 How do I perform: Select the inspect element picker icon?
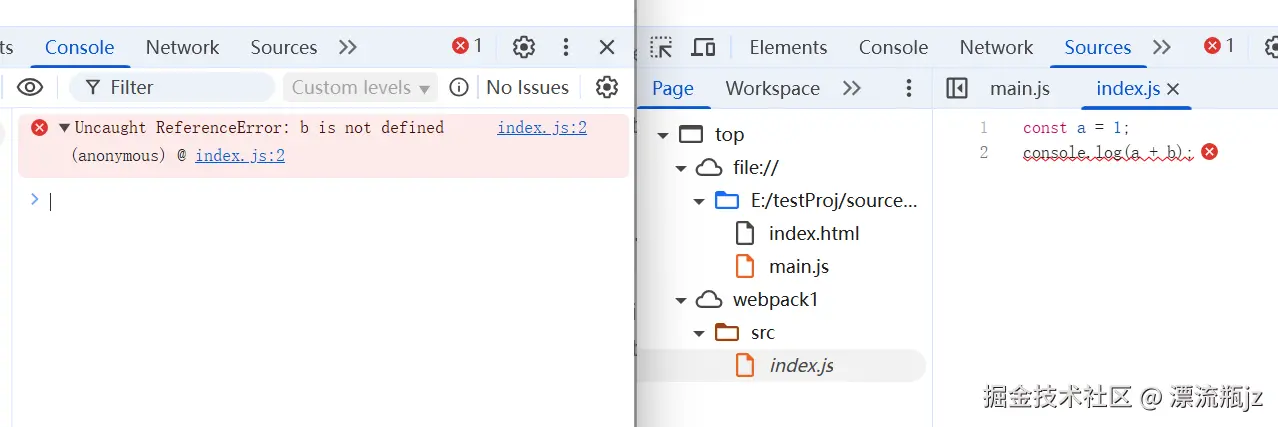661,47
